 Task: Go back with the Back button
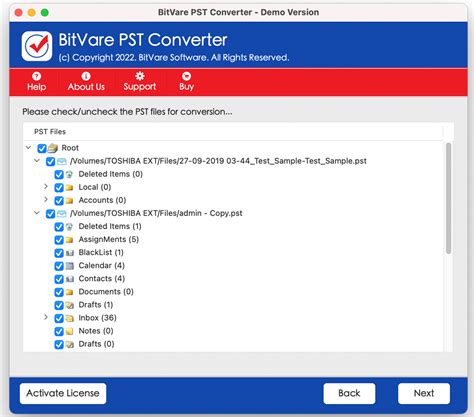pyautogui.click(x=349, y=393)
